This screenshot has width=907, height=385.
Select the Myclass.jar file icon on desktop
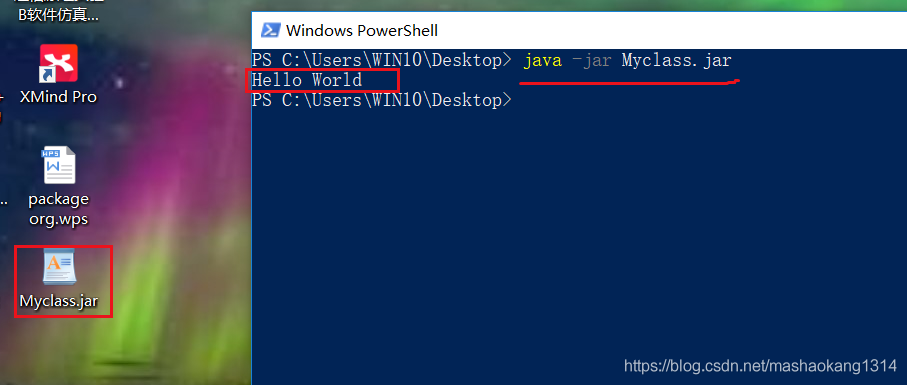pyautogui.click(x=60, y=266)
